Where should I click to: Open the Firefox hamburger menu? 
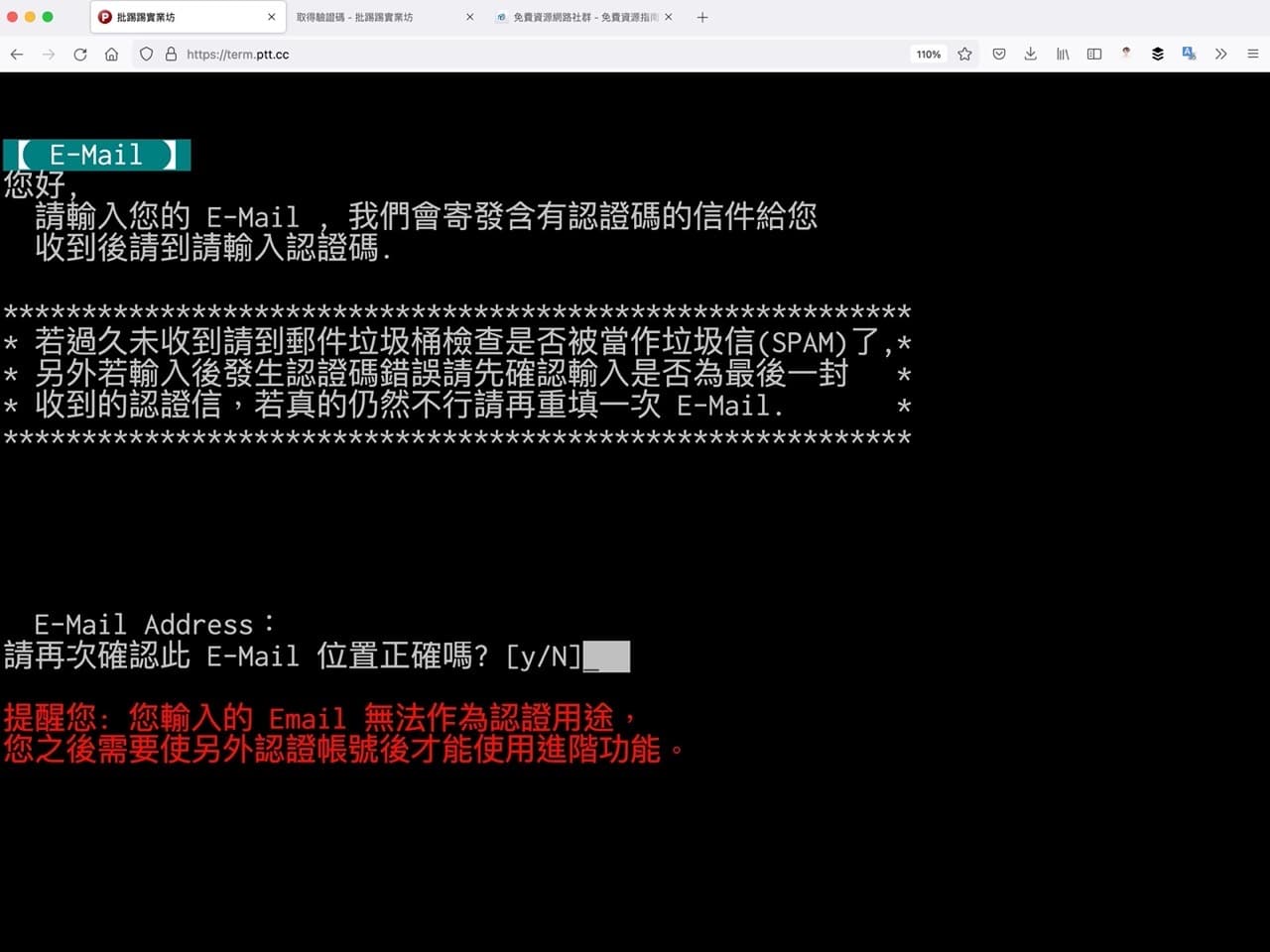(x=1253, y=55)
